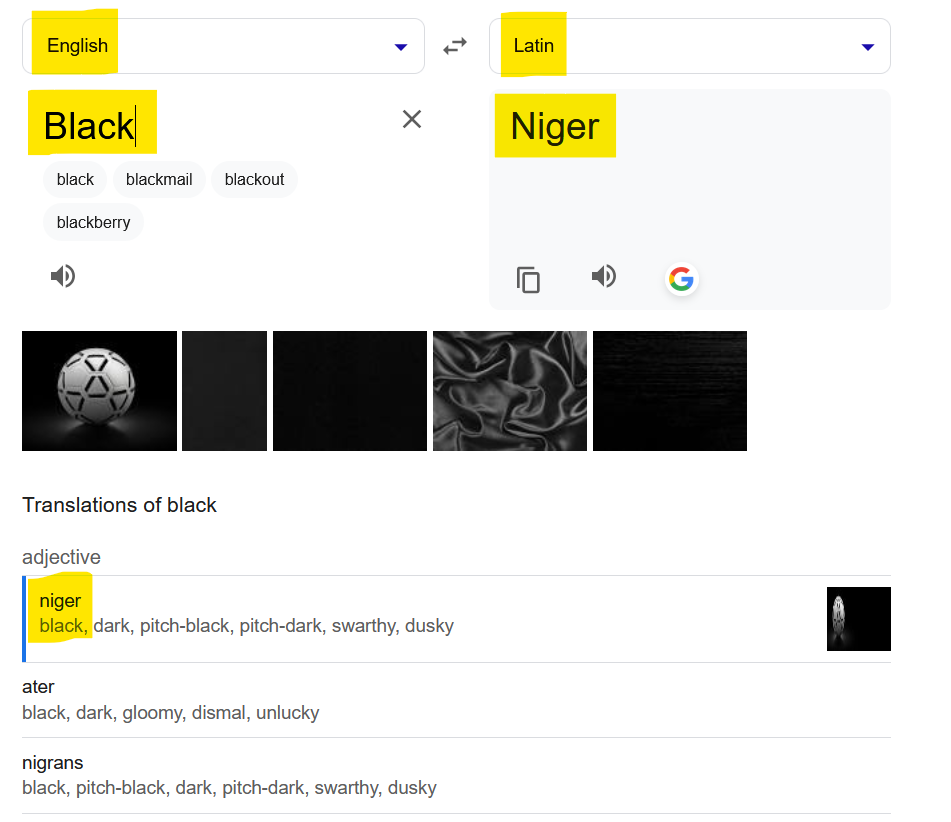Choose the 'blackberry' suggestion chip

[x=93, y=223]
